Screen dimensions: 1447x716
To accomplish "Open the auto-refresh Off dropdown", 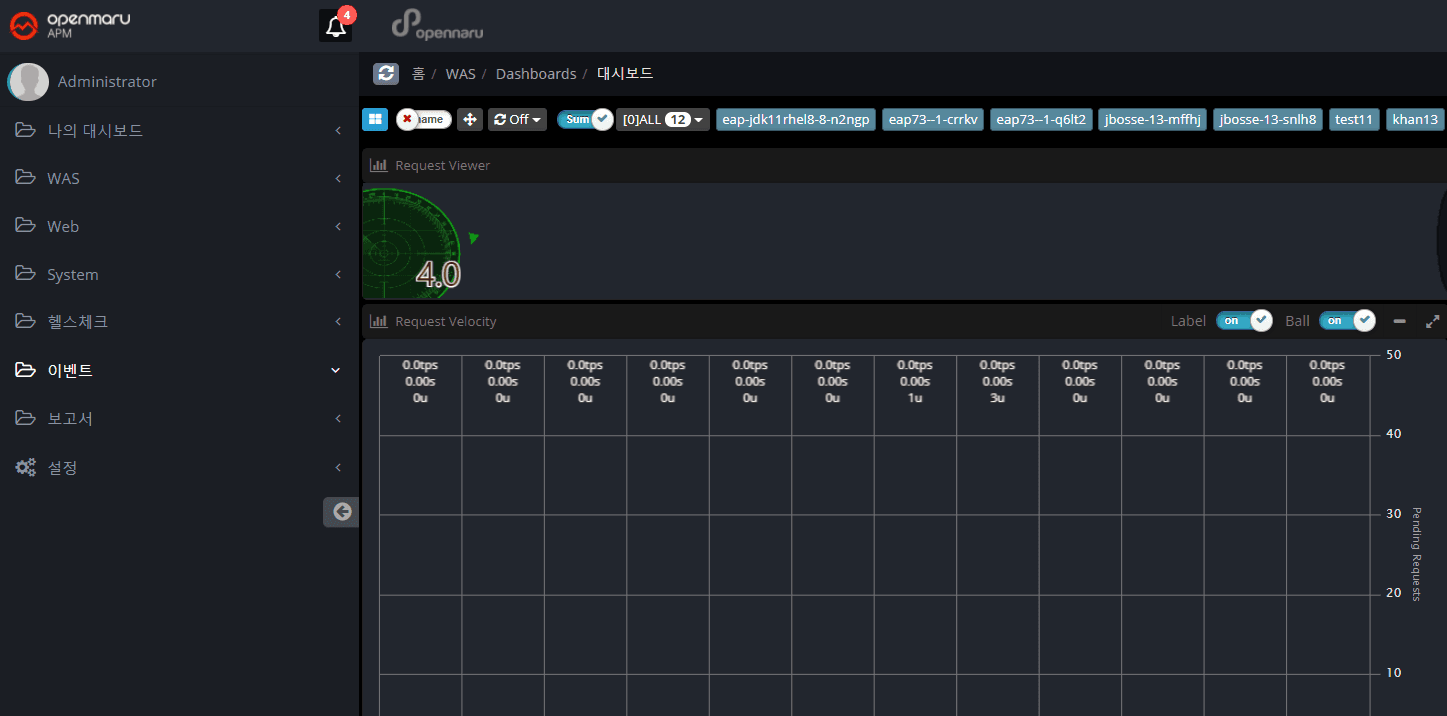I will point(517,120).
